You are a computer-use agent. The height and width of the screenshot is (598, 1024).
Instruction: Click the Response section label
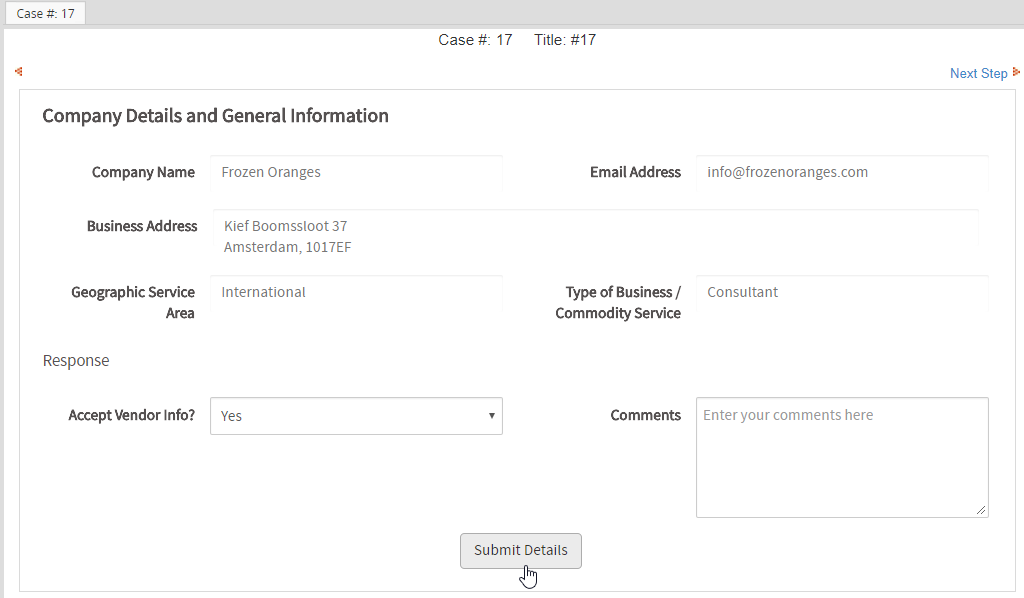click(x=76, y=360)
